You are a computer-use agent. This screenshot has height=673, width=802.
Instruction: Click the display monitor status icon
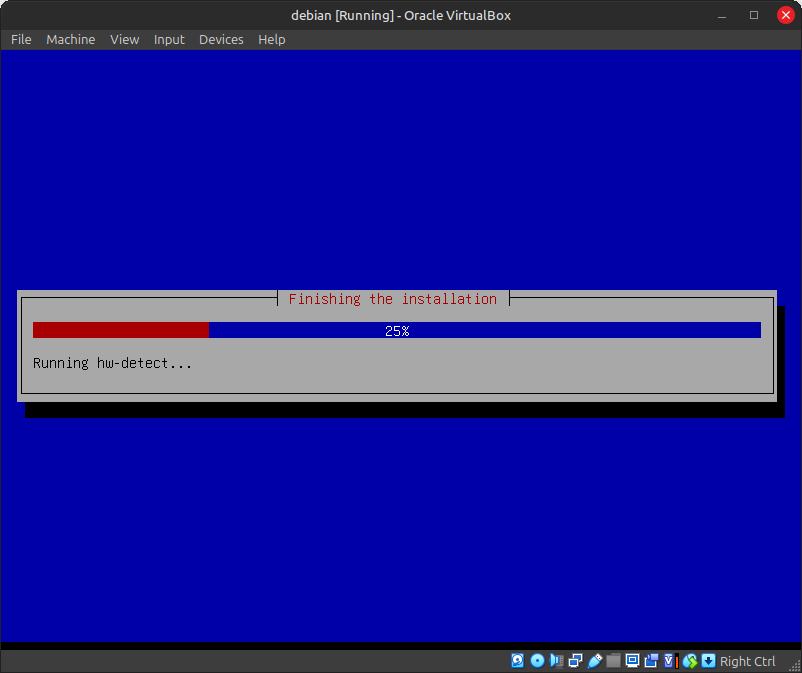632,661
